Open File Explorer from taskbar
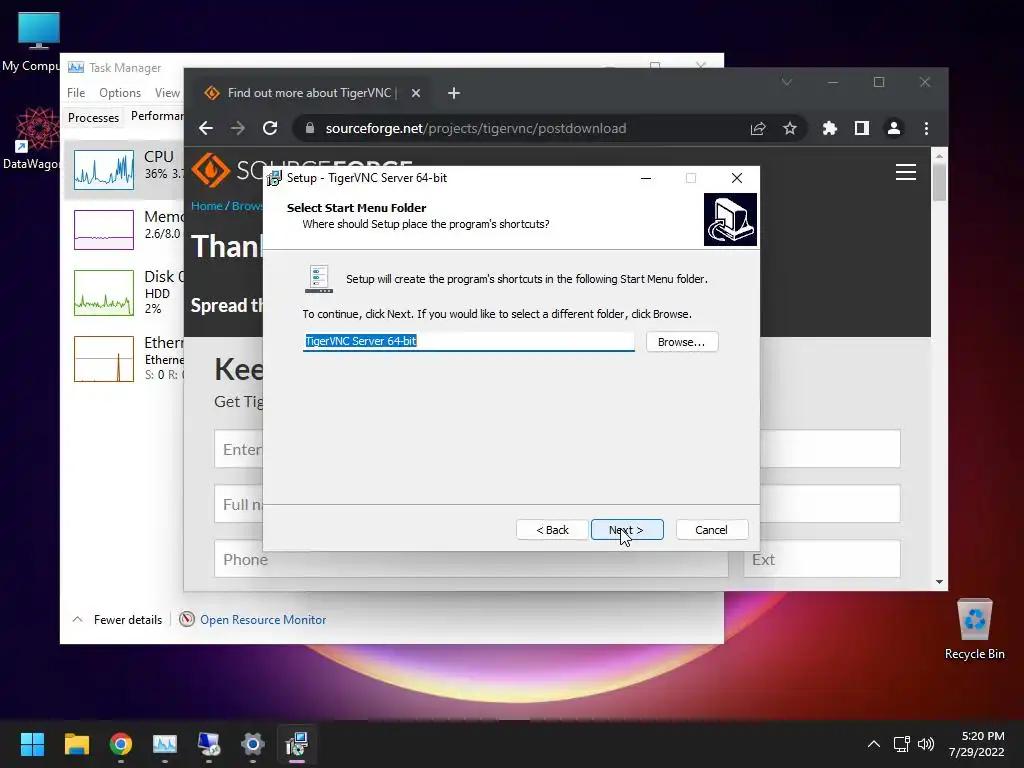The height and width of the screenshot is (768, 1024). (76, 744)
